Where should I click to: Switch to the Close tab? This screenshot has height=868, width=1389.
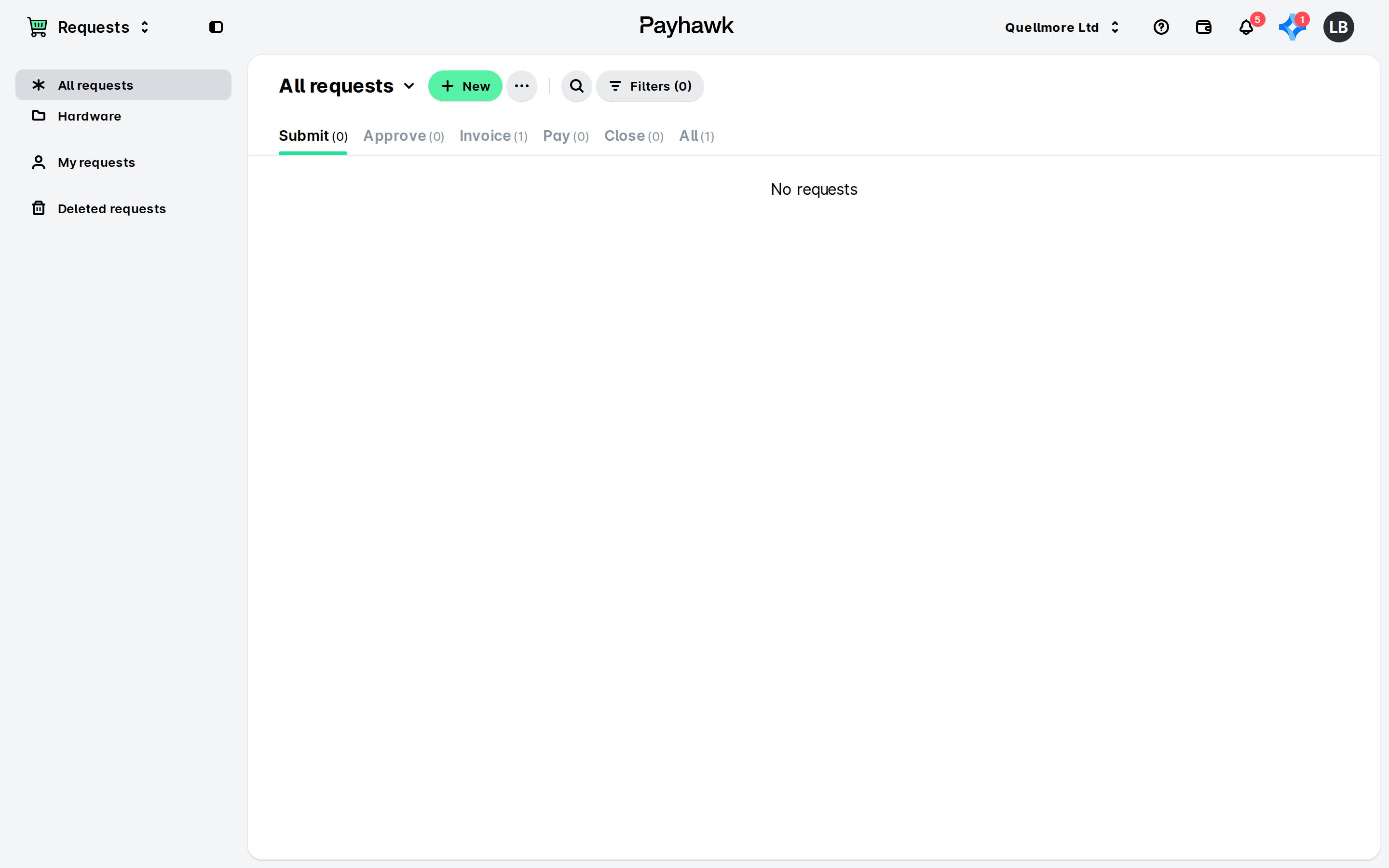(x=634, y=136)
